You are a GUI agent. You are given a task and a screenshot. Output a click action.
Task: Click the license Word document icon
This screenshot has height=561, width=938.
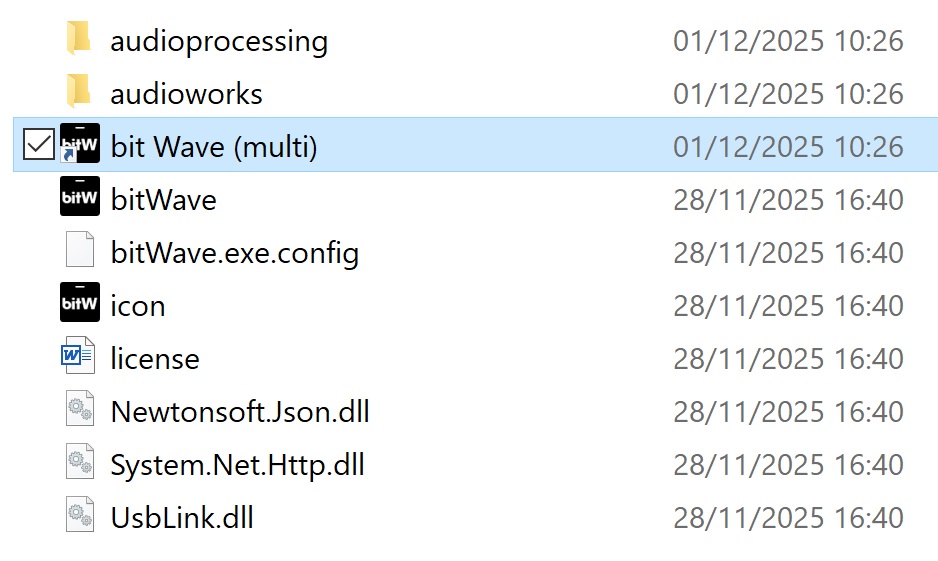pyautogui.click(x=79, y=358)
